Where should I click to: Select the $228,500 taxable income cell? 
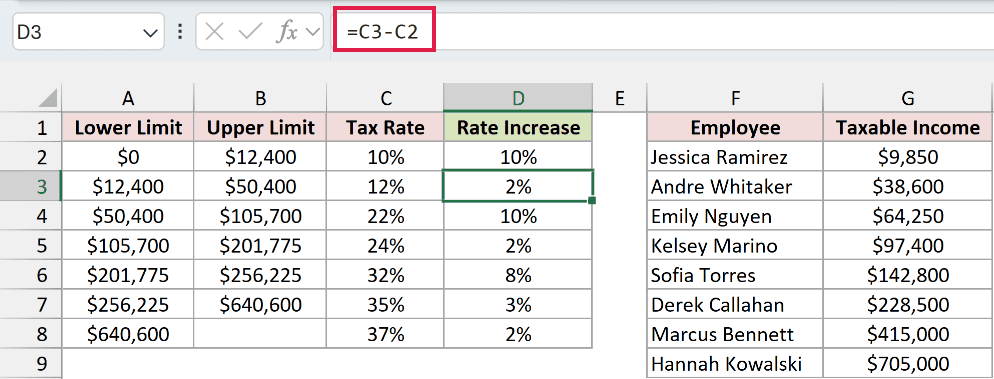(908, 304)
